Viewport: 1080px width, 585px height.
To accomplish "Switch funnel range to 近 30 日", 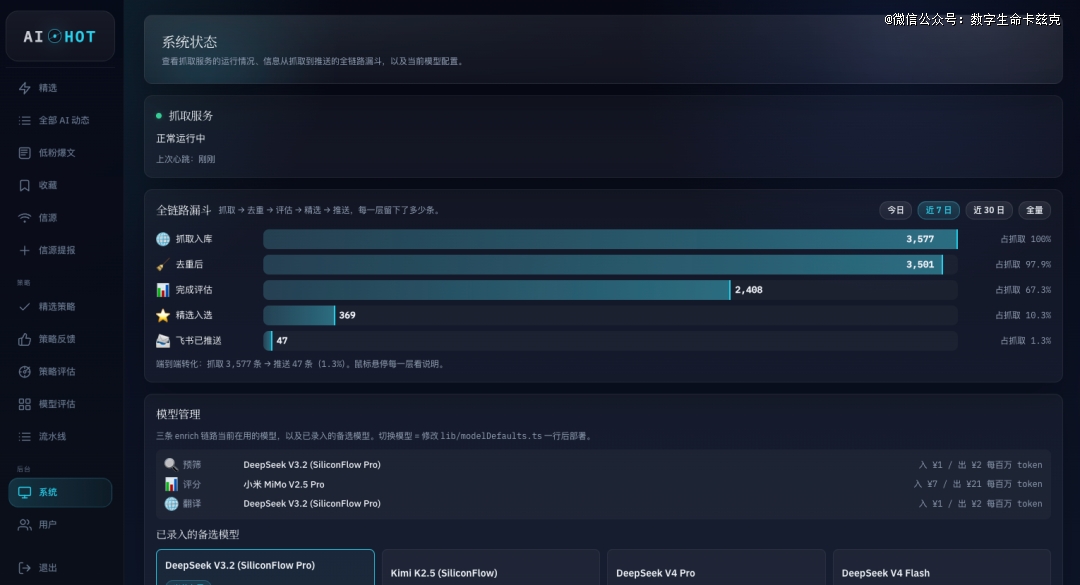I will [988, 210].
